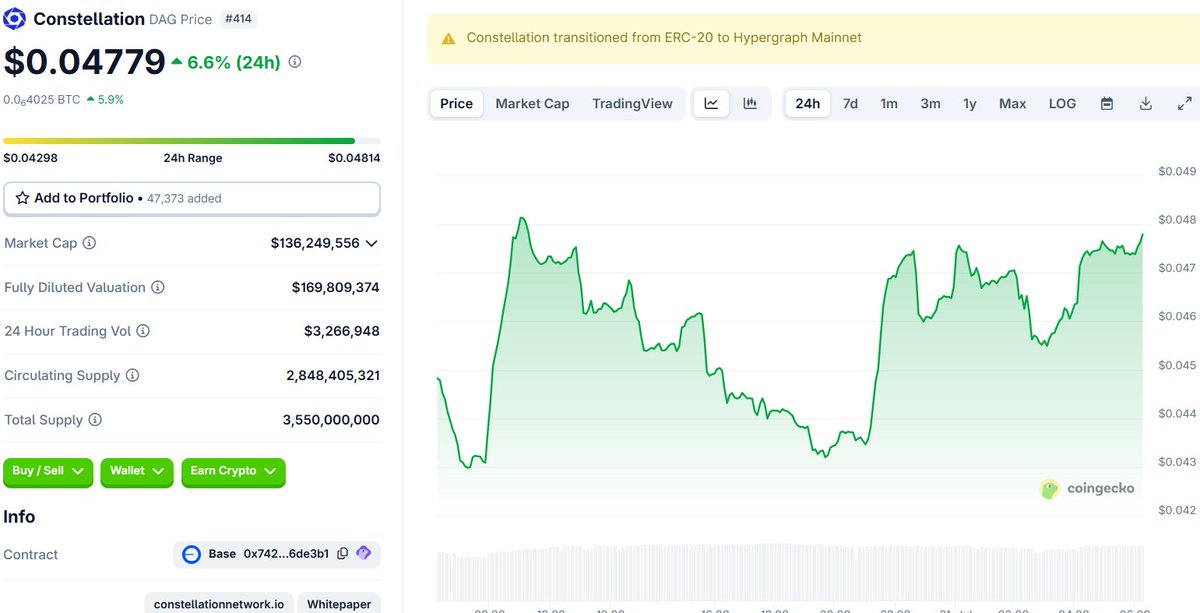
Task: Open the Whitepaper link
Action: [x=338, y=604]
